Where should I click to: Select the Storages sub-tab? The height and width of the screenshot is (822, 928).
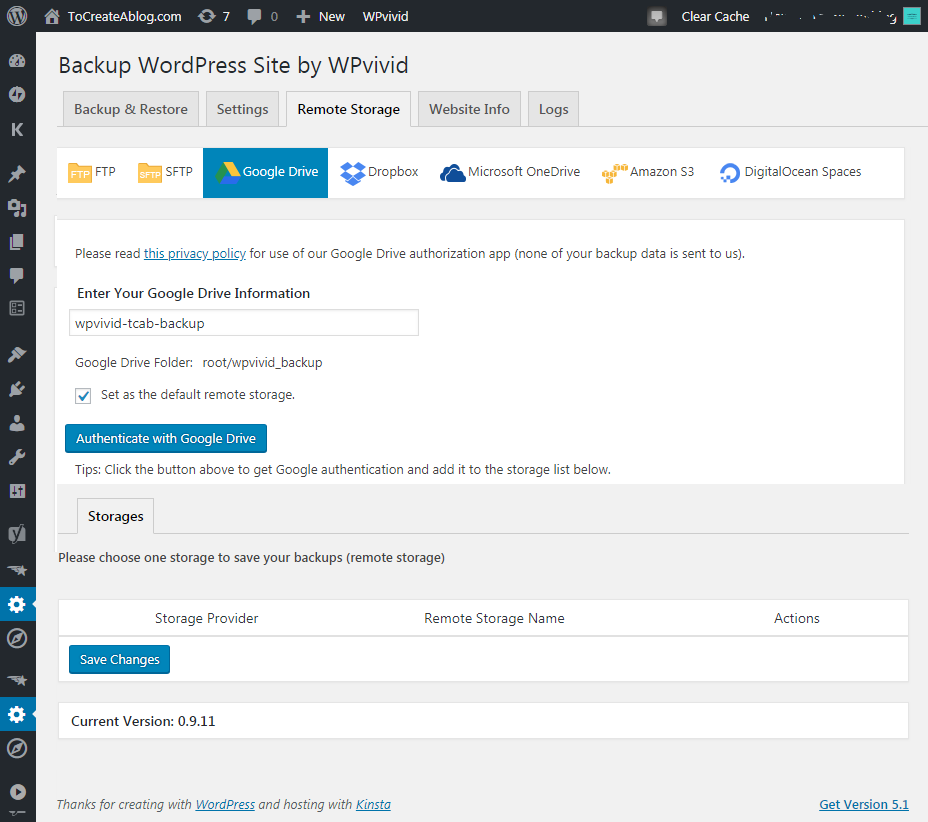click(115, 516)
